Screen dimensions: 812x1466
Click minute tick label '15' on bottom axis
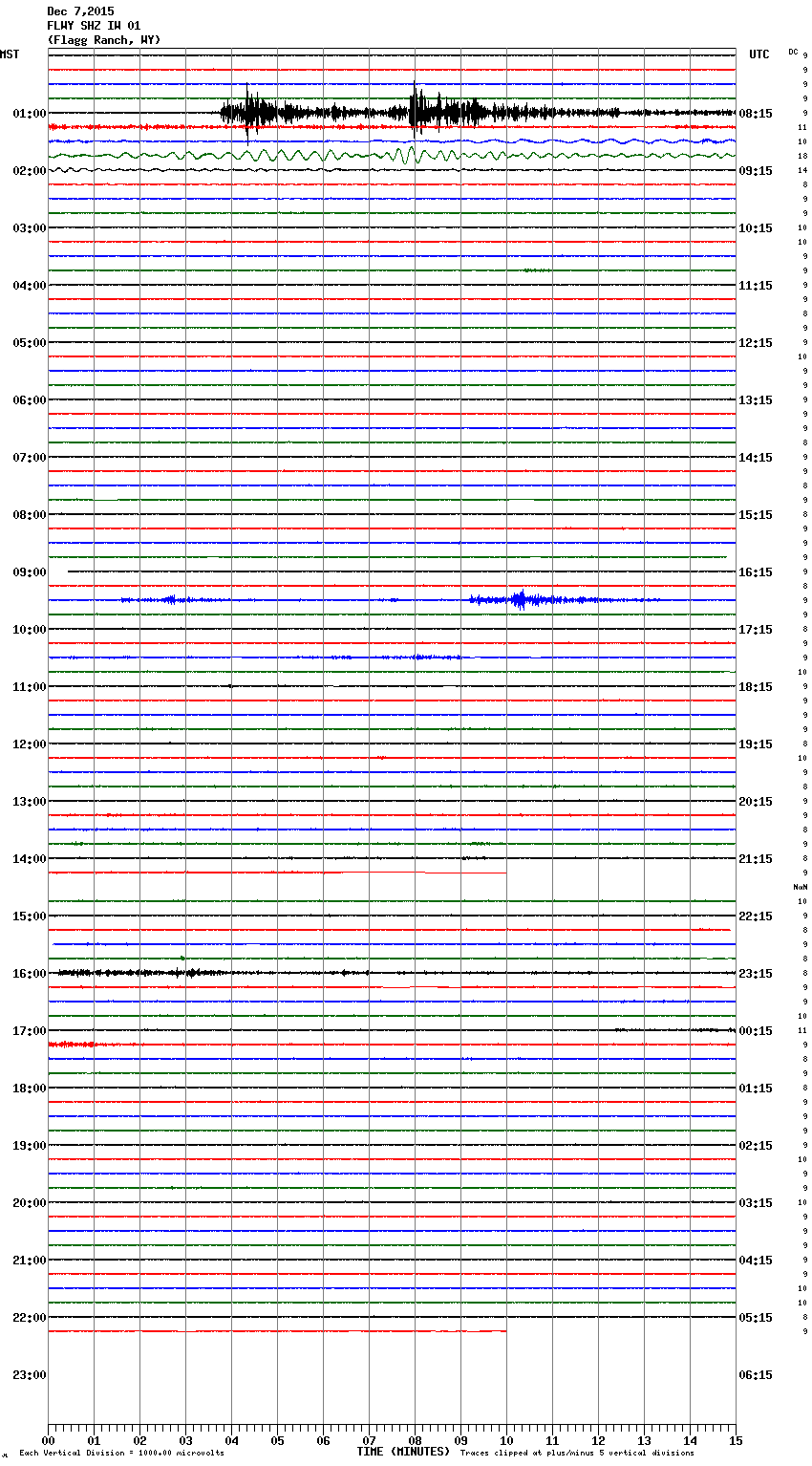tap(736, 1440)
